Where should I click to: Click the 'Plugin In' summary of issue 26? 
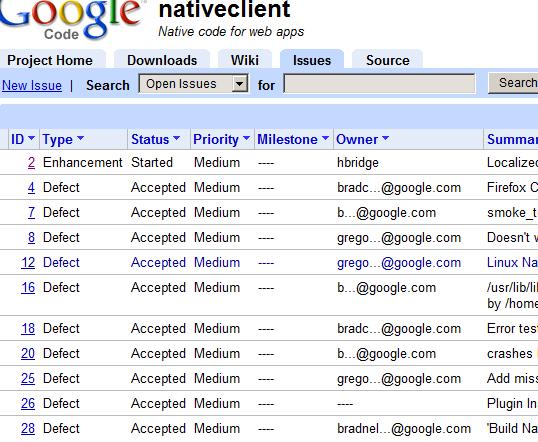[x=512, y=404]
